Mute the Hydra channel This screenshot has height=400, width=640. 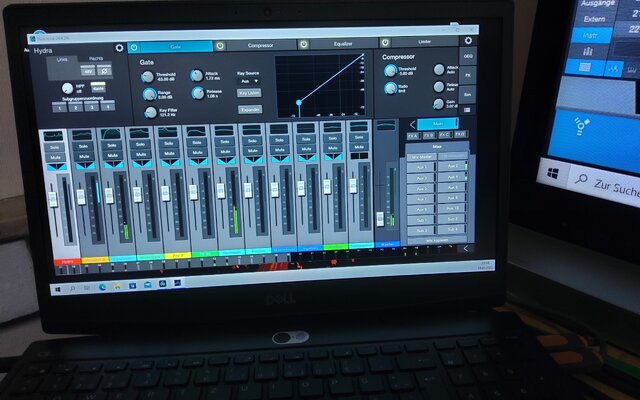55,158
